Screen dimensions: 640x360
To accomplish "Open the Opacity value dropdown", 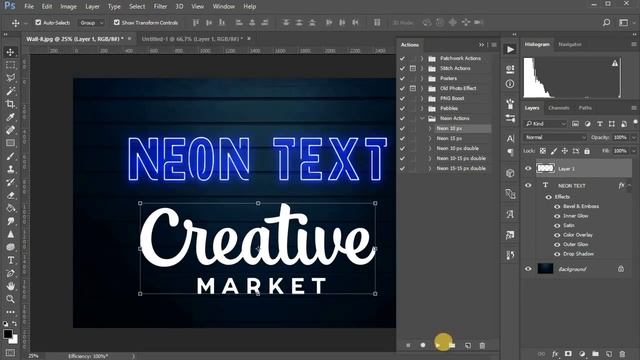I will pyautogui.click(x=634, y=137).
